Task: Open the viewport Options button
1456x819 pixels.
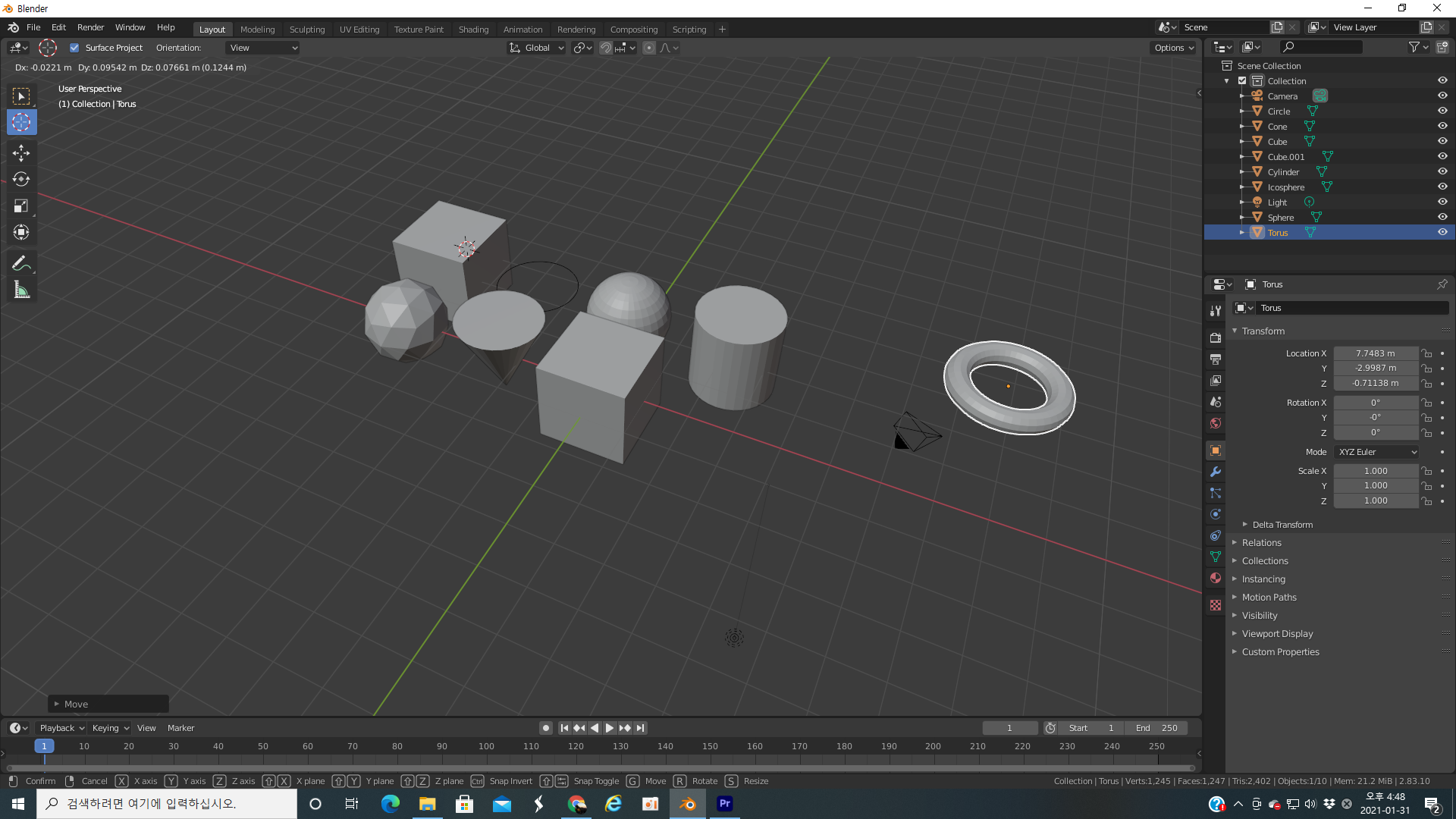Action: pos(1173,48)
